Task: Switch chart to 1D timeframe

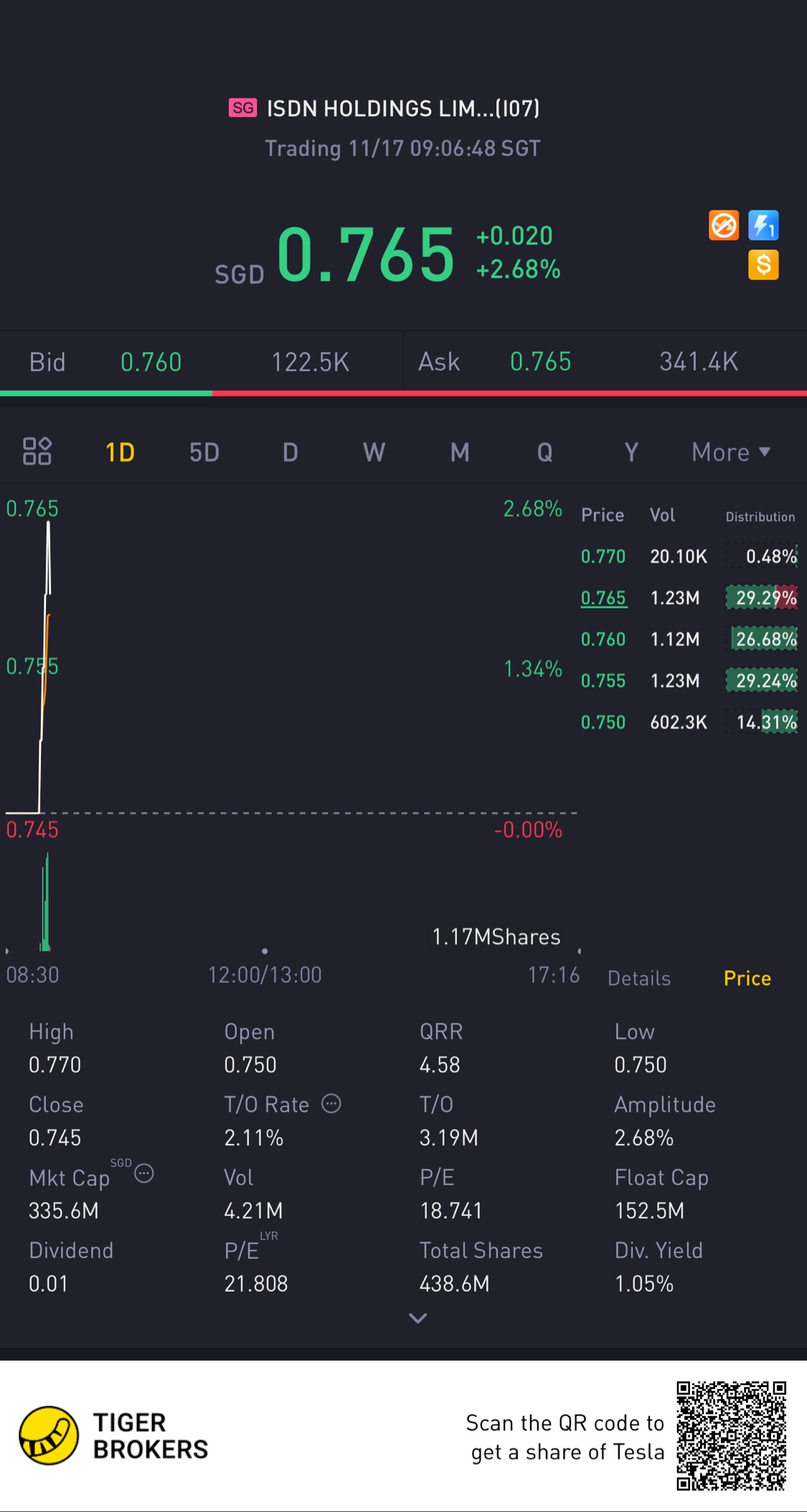Action: 120,452
